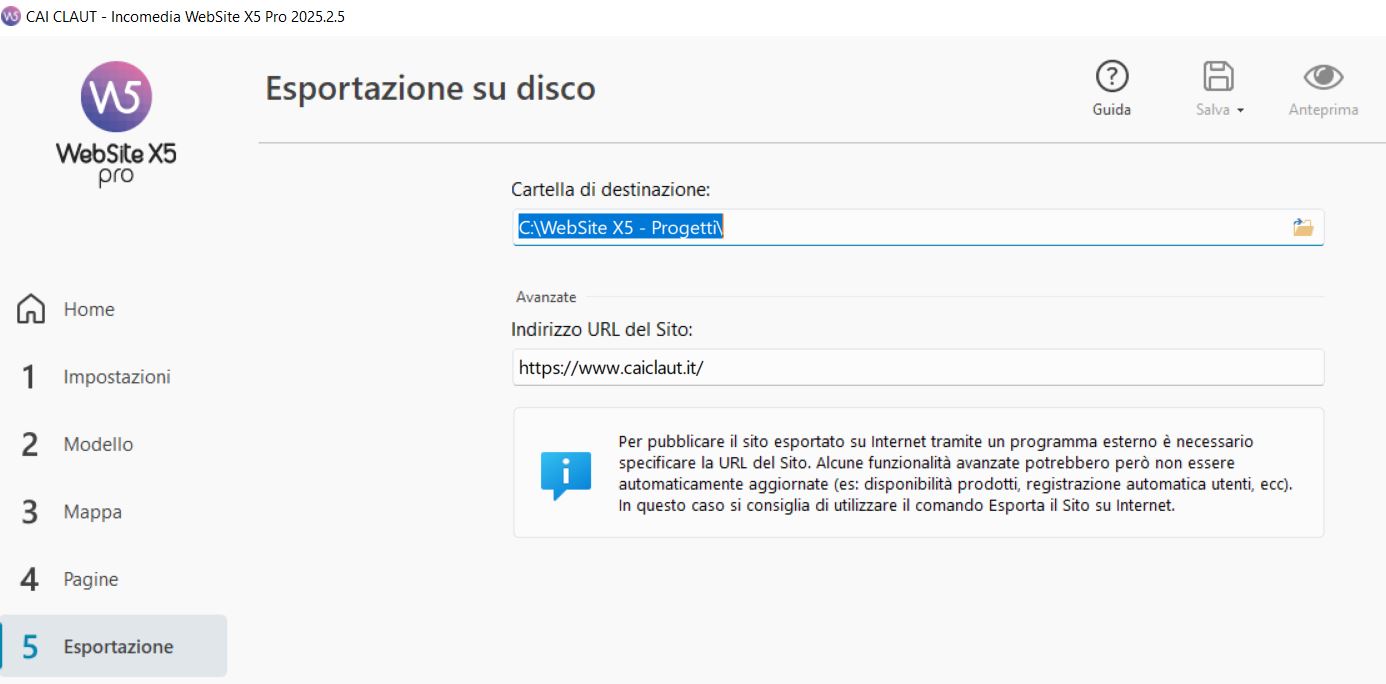Open Anteprima preview eye icon

tap(1323, 76)
